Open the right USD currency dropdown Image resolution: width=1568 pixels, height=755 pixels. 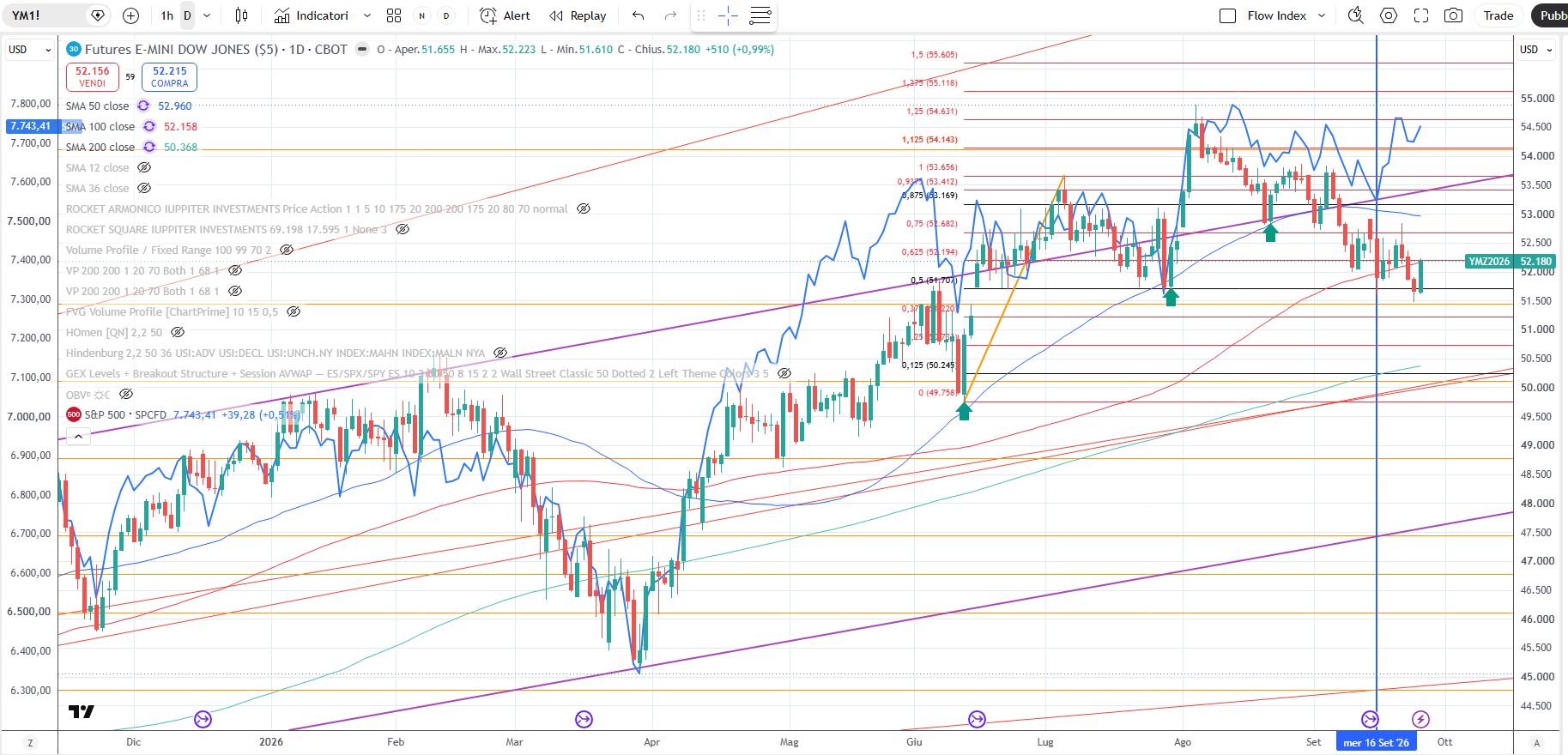pos(1536,50)
